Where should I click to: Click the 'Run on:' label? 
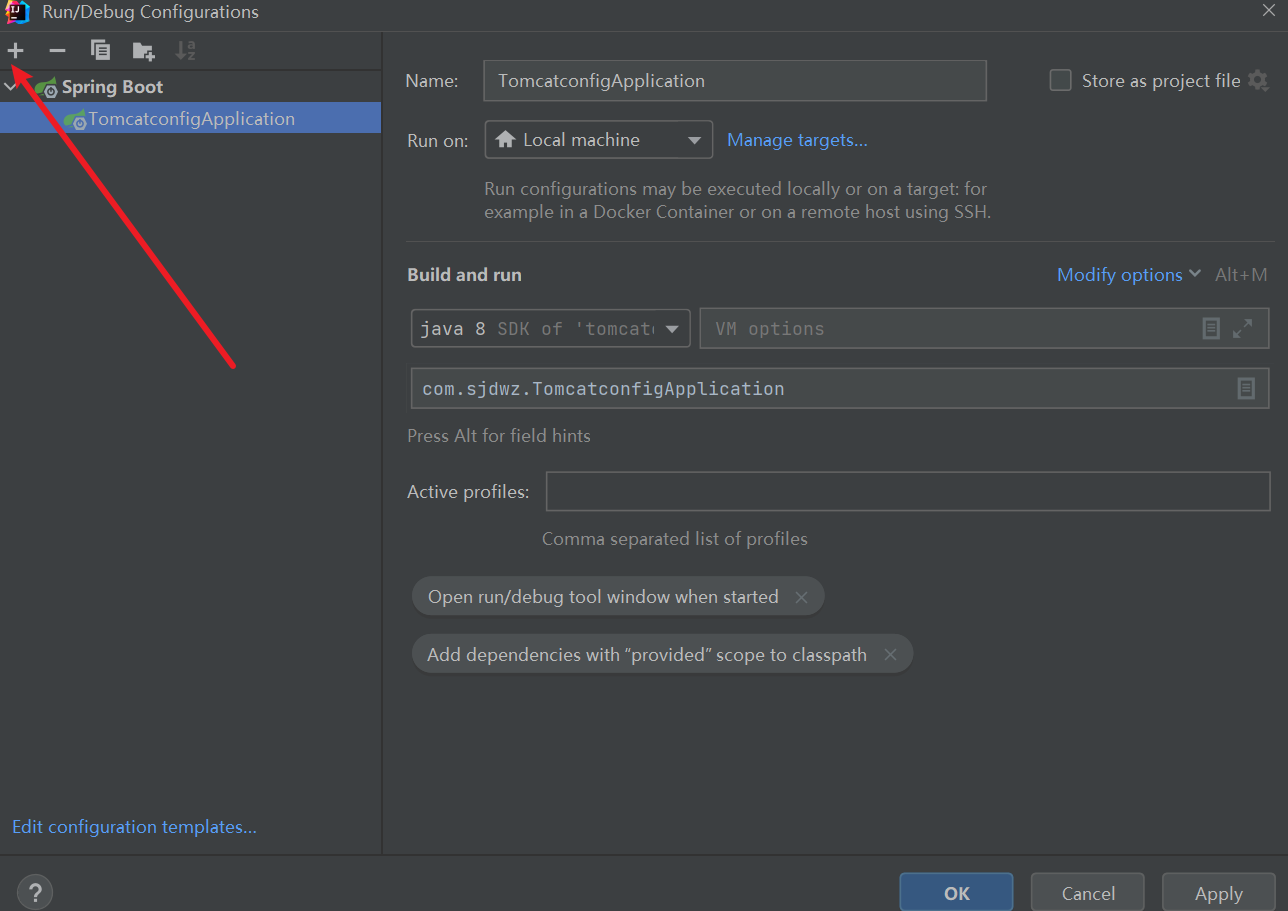click(x=437, y=141)
